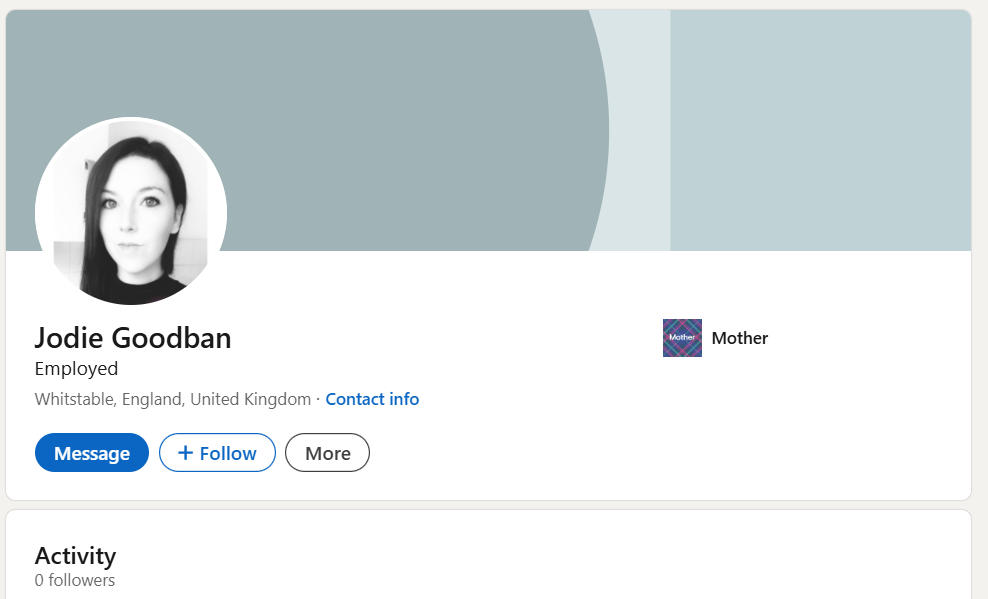
Task: Select the Employed headline text
Action: (x=76, y=368)
